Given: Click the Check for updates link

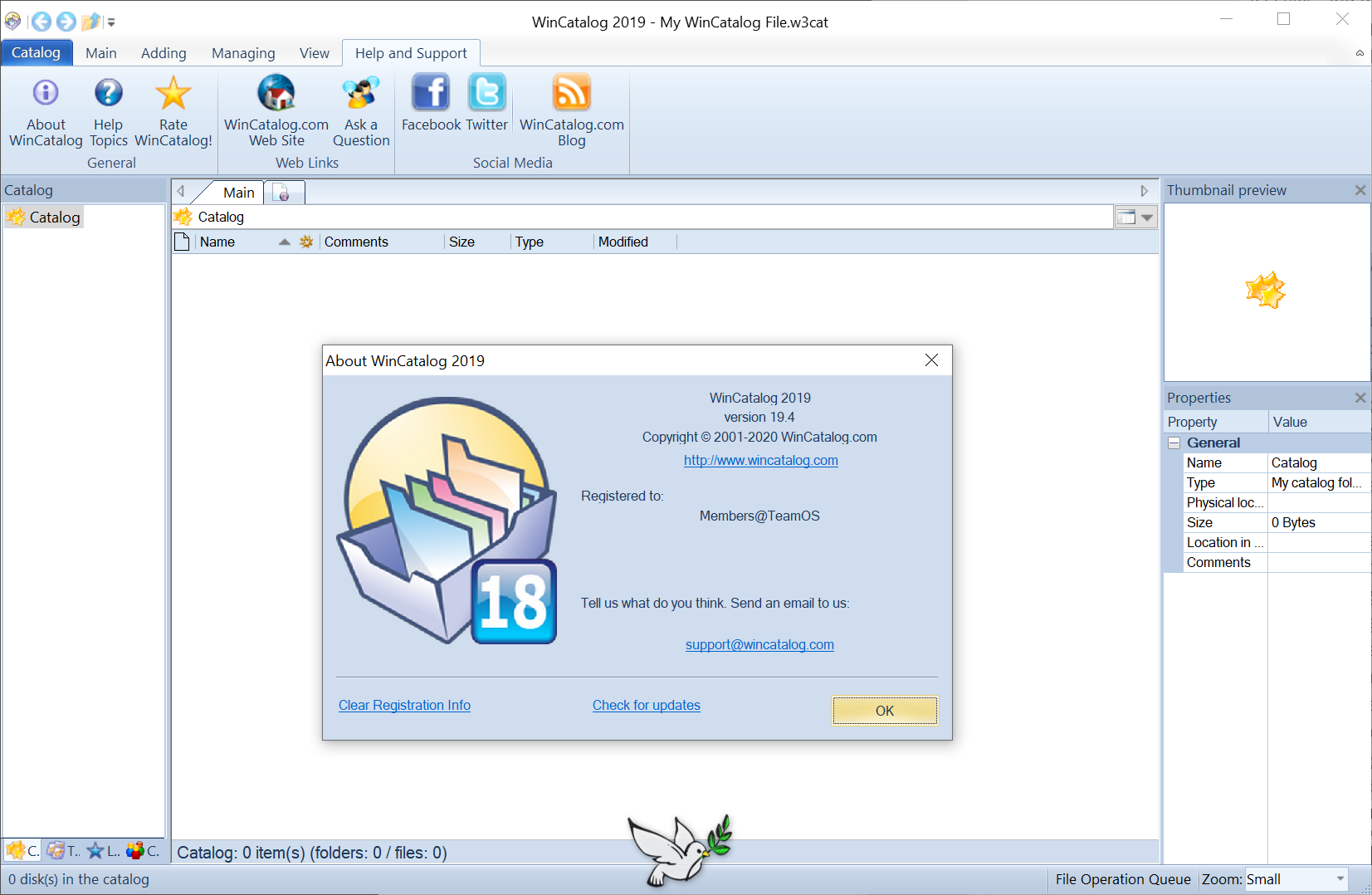Looking at the screenshot, I should pos(647,705).
